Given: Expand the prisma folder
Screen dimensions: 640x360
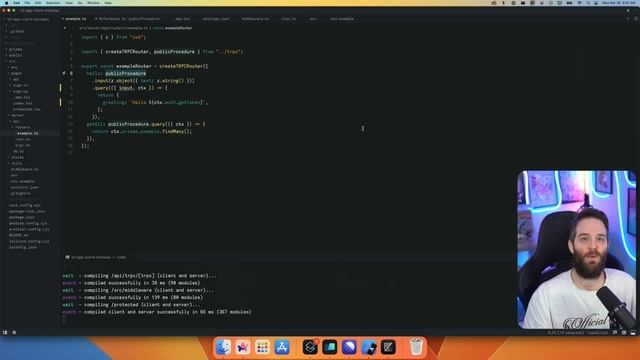Looking at the screenshot, I should click(x=16, y=49).
